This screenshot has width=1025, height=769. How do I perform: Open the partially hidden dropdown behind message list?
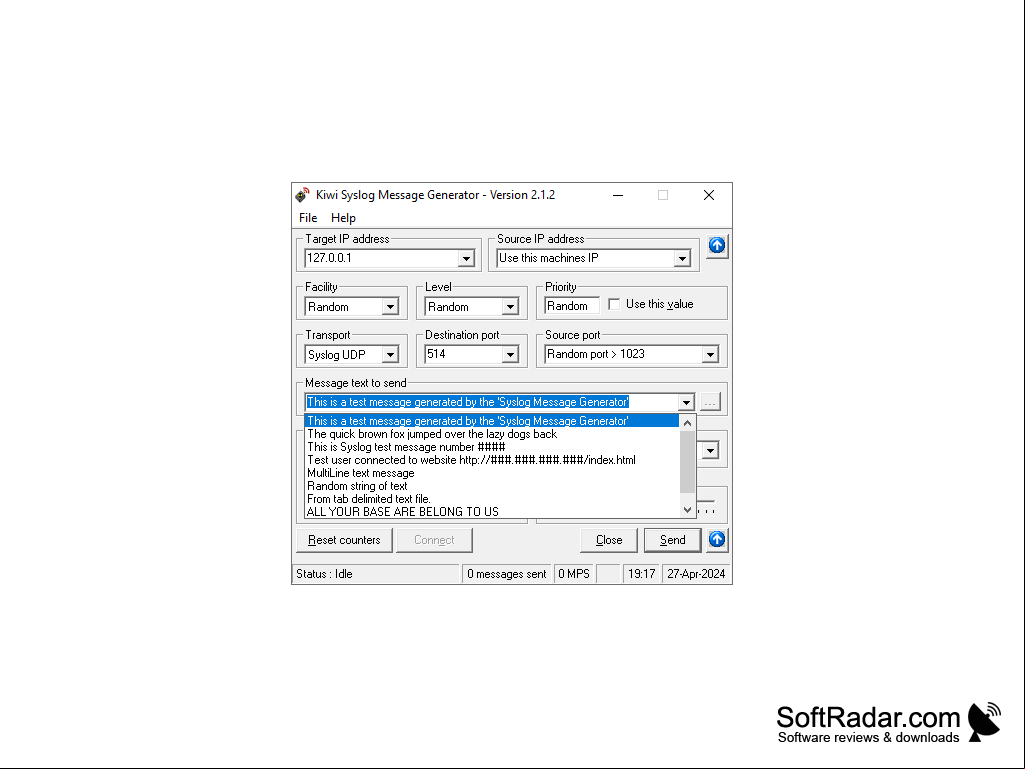click(x=710, y=451)
